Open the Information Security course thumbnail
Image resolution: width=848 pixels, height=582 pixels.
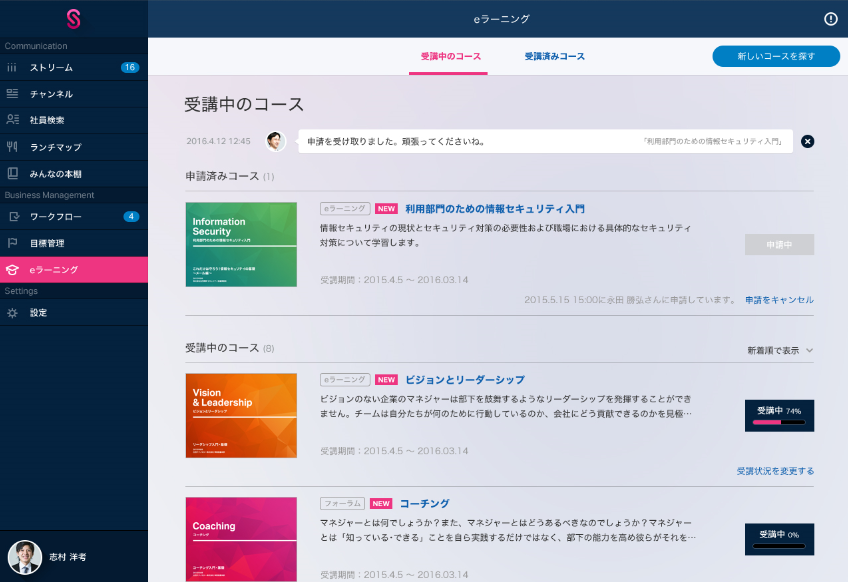coord(241,245)
